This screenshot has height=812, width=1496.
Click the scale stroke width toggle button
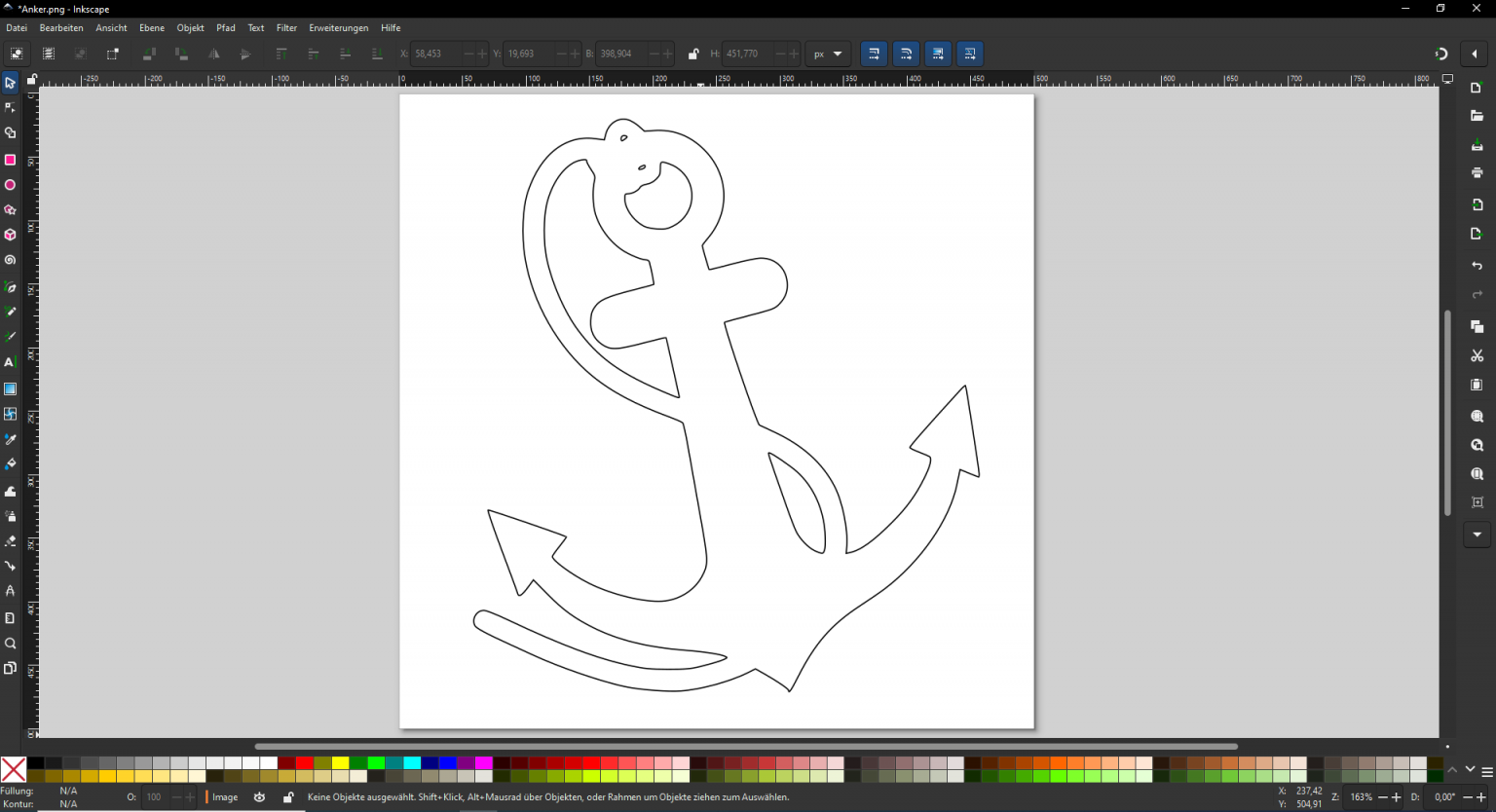pyautogui.click(x=874, y=54)
